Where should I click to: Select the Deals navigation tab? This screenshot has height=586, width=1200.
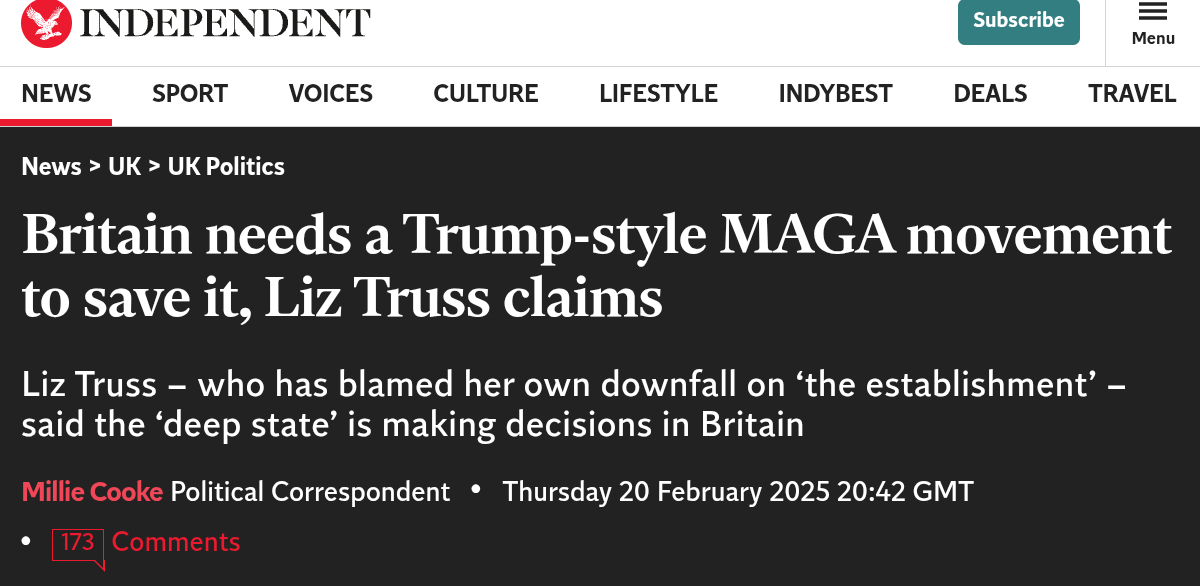(x=990, y=94)
